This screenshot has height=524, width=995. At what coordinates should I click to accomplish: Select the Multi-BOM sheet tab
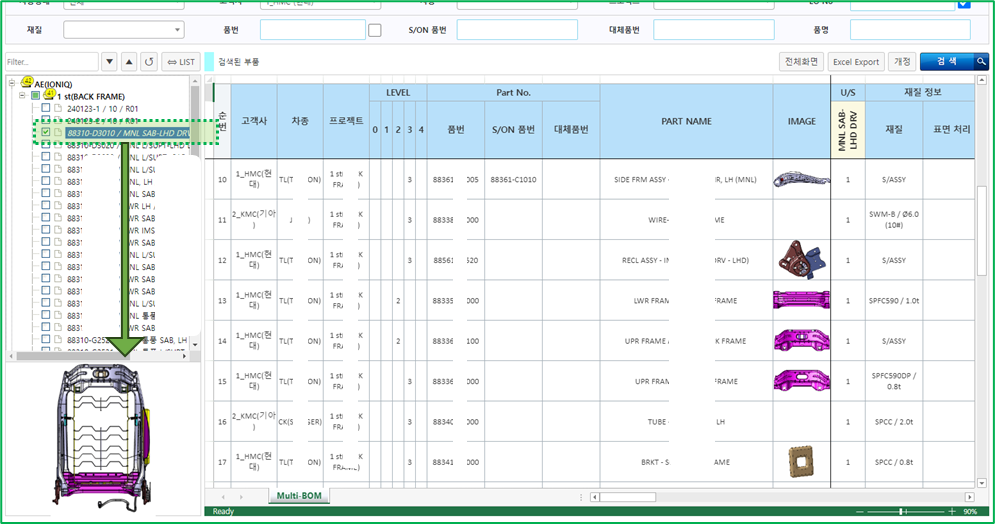coord(299,495)
